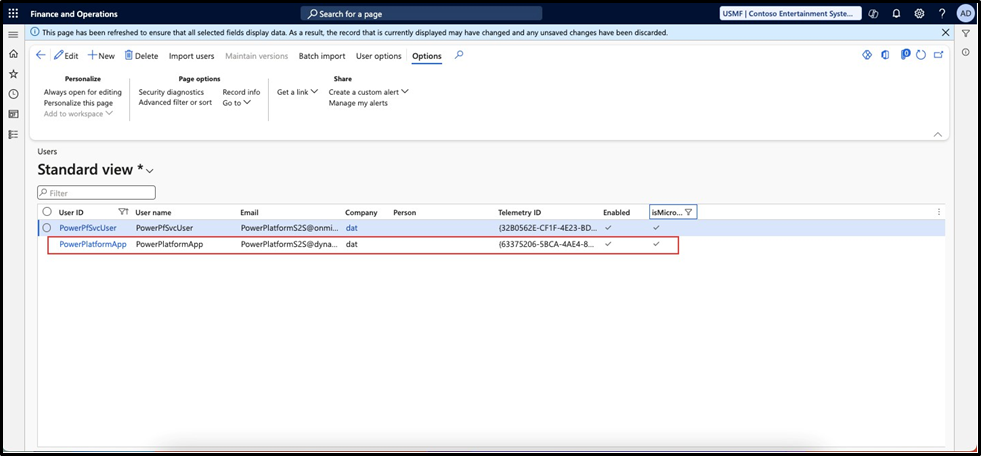
Task: Open PowerPlatformApp user ID link
Action: point(93,245)
